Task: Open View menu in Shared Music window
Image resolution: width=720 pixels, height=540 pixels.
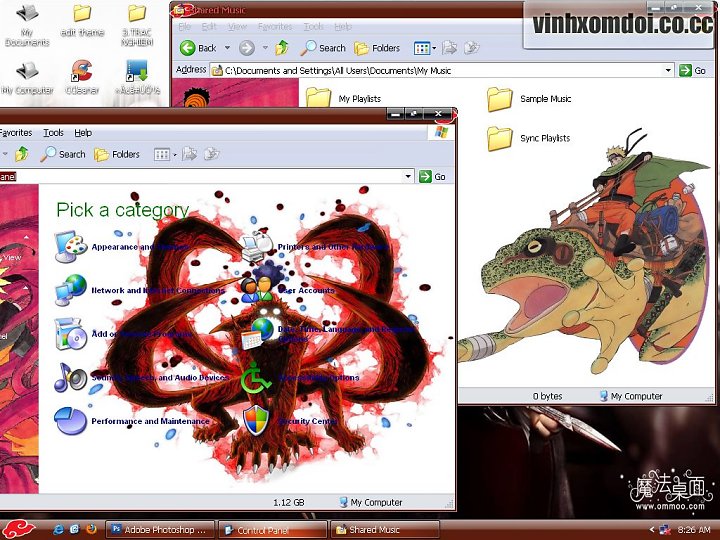Action: pos(237,27)
